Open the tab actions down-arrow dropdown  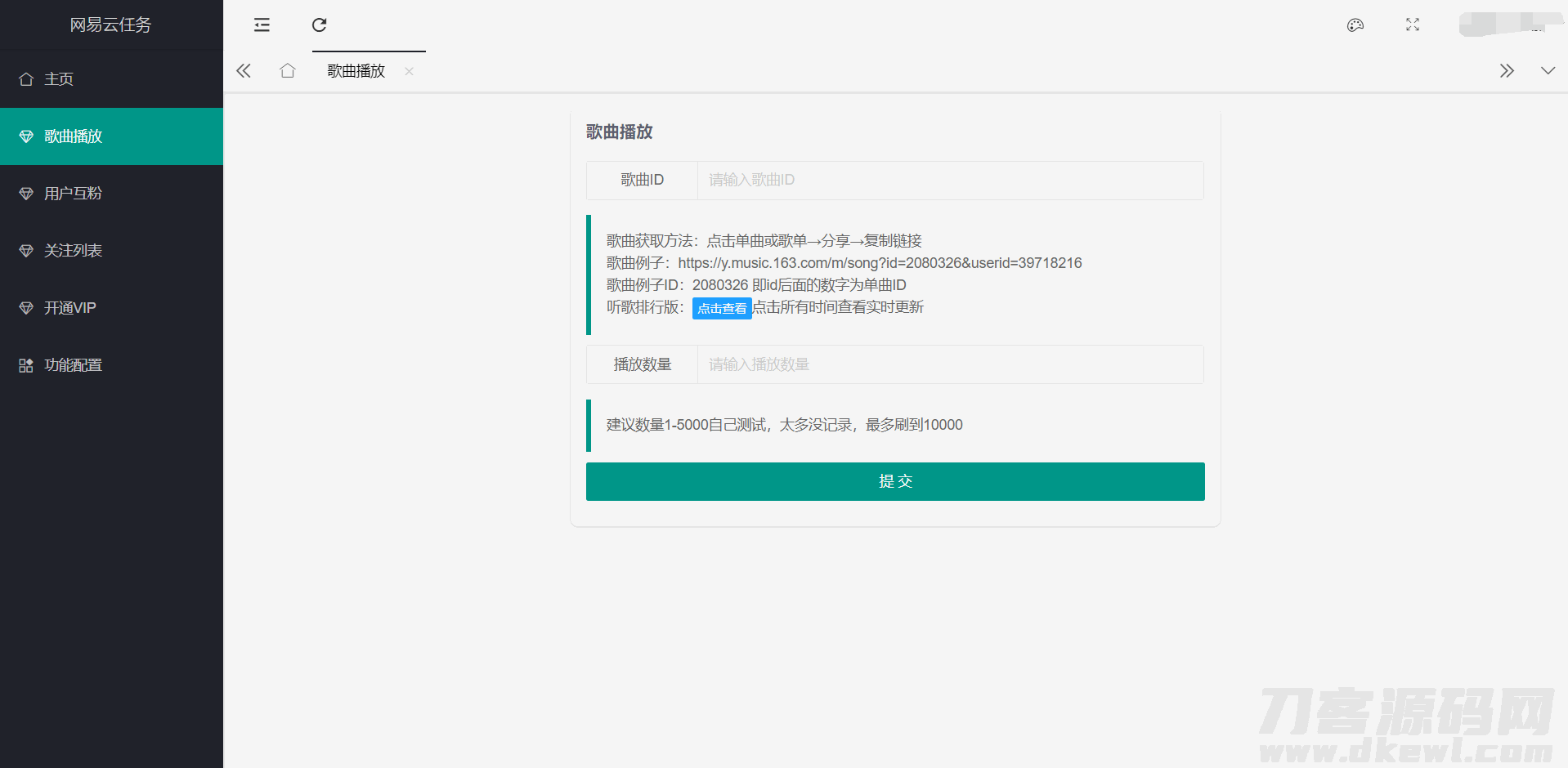tap(1548, 70)
